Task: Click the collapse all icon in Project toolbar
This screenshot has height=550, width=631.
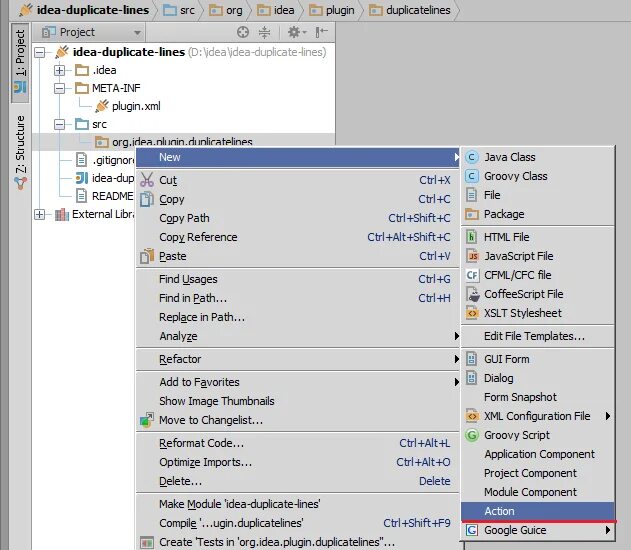Action: point(264,32)
